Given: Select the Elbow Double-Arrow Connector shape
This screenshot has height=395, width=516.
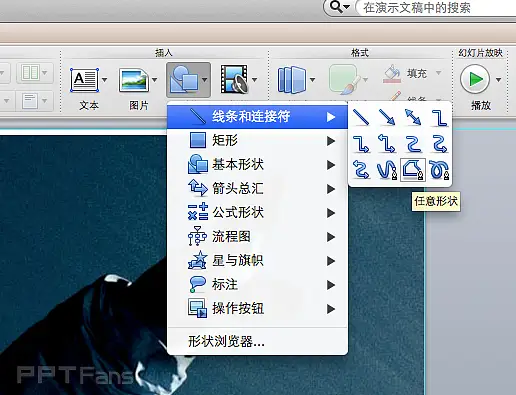Looking at the screenshot, I should (387, 144).
